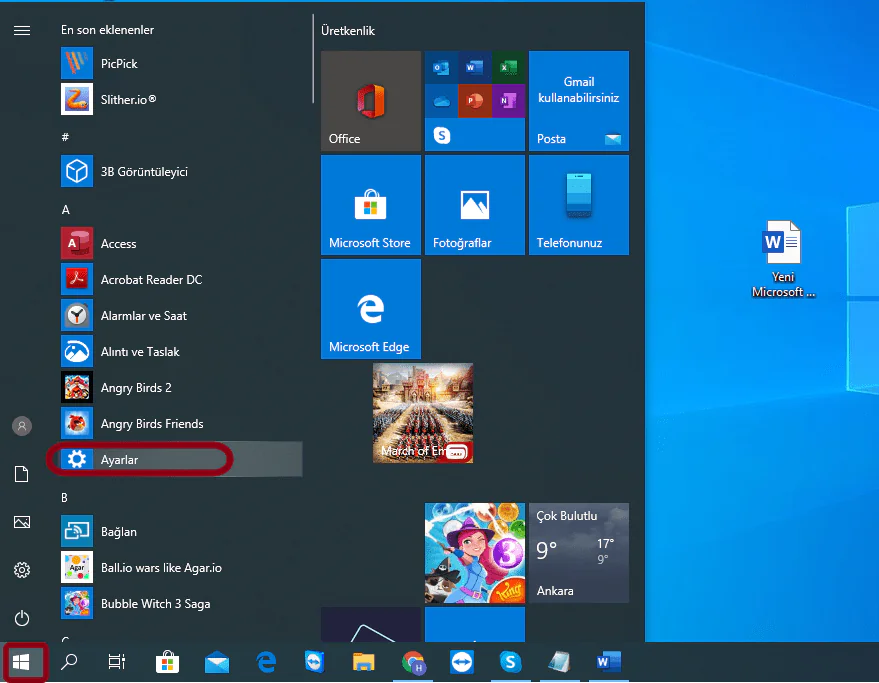Launch the Office tile
The height and width of the screenshot is (683, 879).
coord(370,100)
